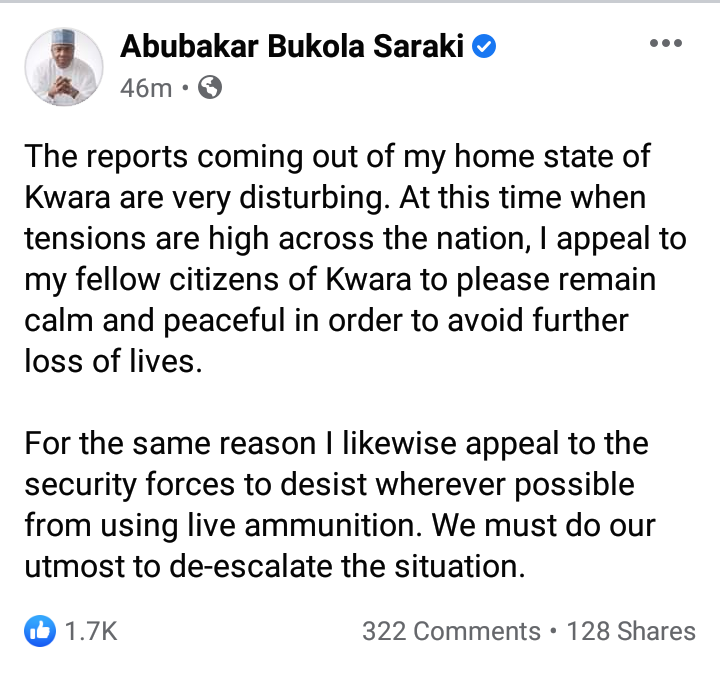Click the blue verified badge icon
Screen dimensions: 720x673
[x=485, y=46]
